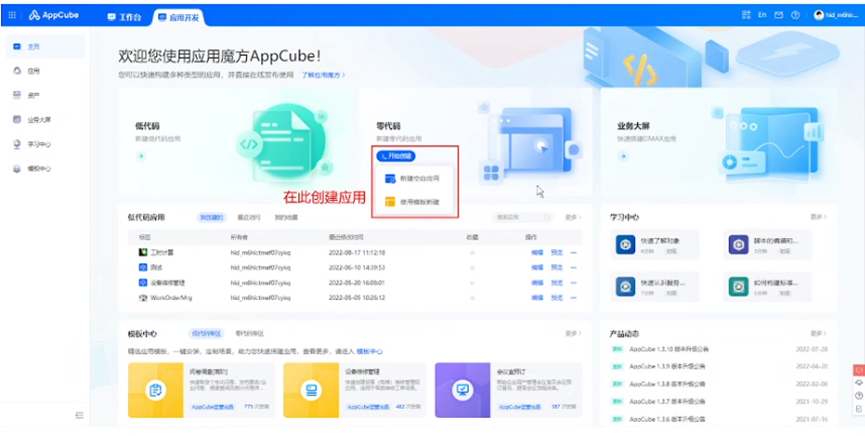Viewport: 865px width, 436px height.
Task: Open the hid_m6hic user account menu
Action: (835, 15)
